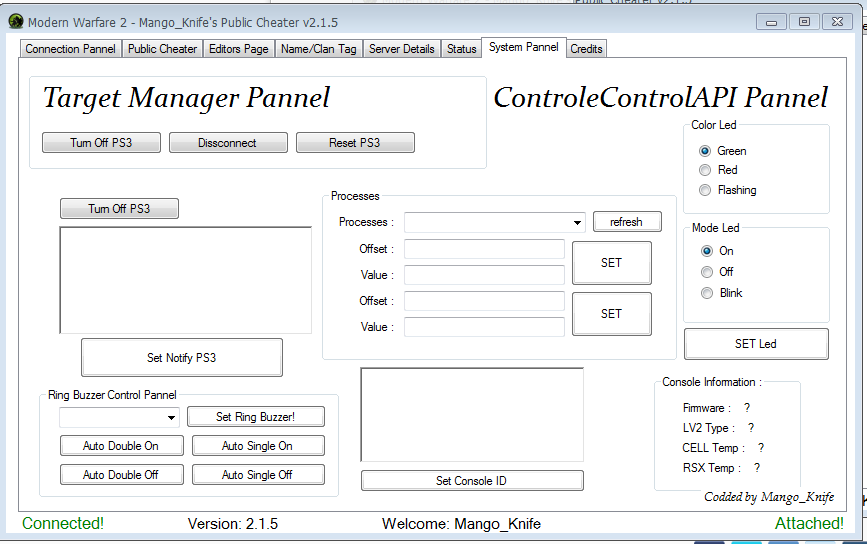867x544 pixels.
Task: Close the Public Cheater window
Action: 837,22
